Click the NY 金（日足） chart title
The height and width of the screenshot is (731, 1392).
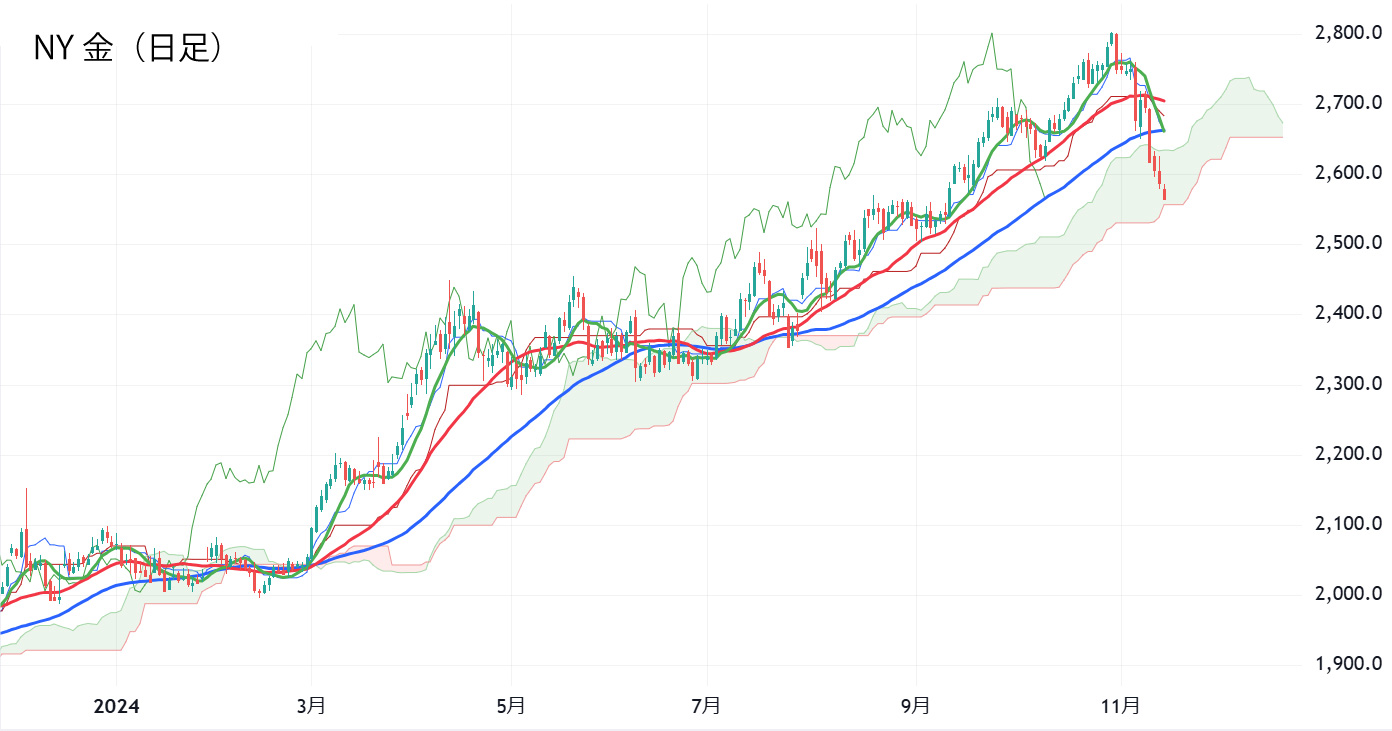coord(128,48)
